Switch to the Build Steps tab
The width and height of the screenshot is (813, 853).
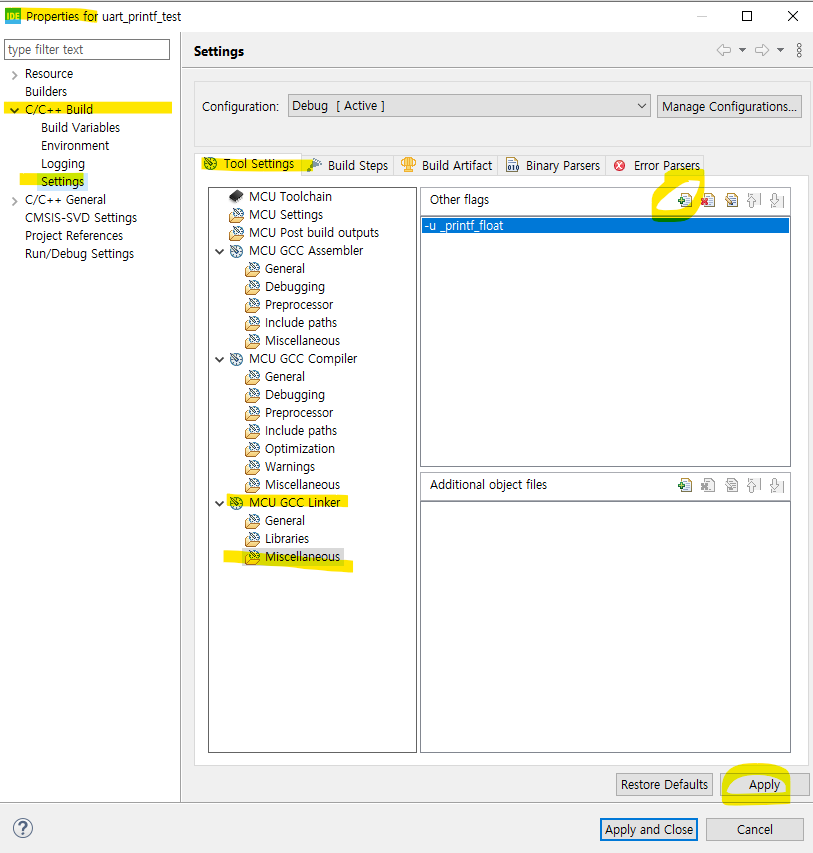(x=348, y=165)
